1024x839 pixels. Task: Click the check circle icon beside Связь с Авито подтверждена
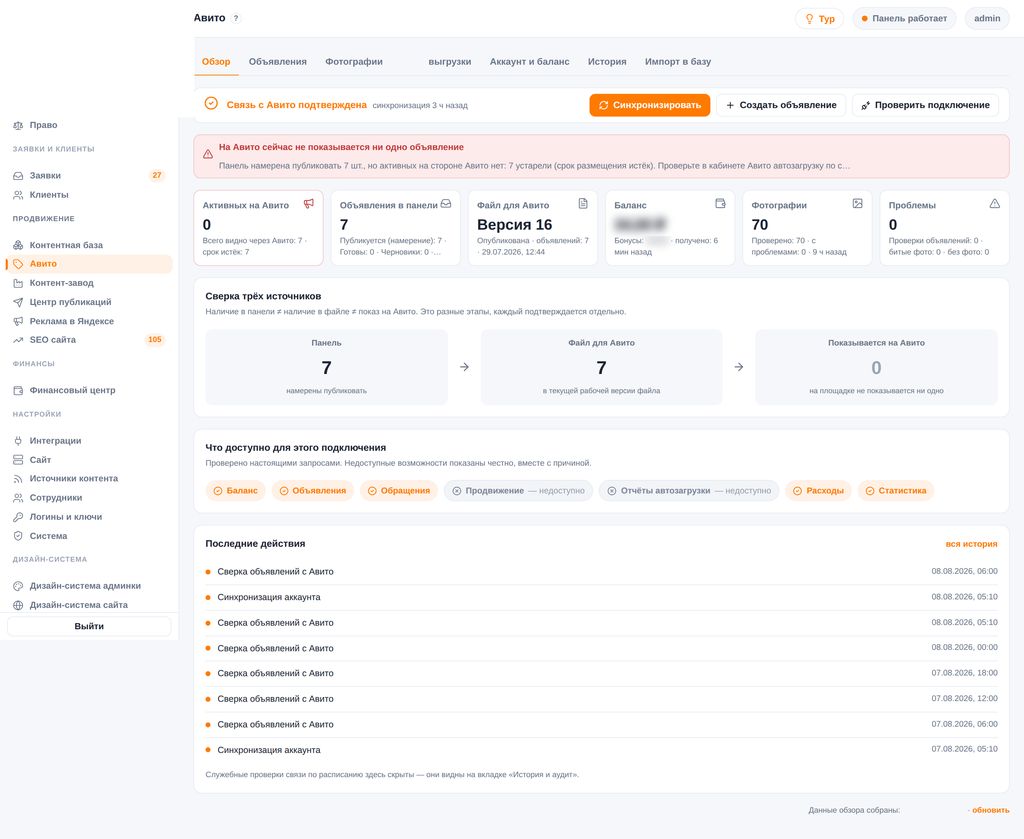point(211,103)
